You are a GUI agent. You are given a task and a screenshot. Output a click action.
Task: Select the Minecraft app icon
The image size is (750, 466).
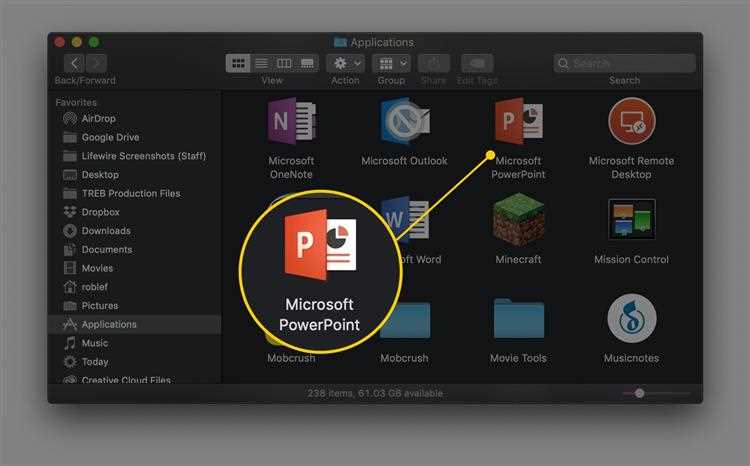point(518,220)
